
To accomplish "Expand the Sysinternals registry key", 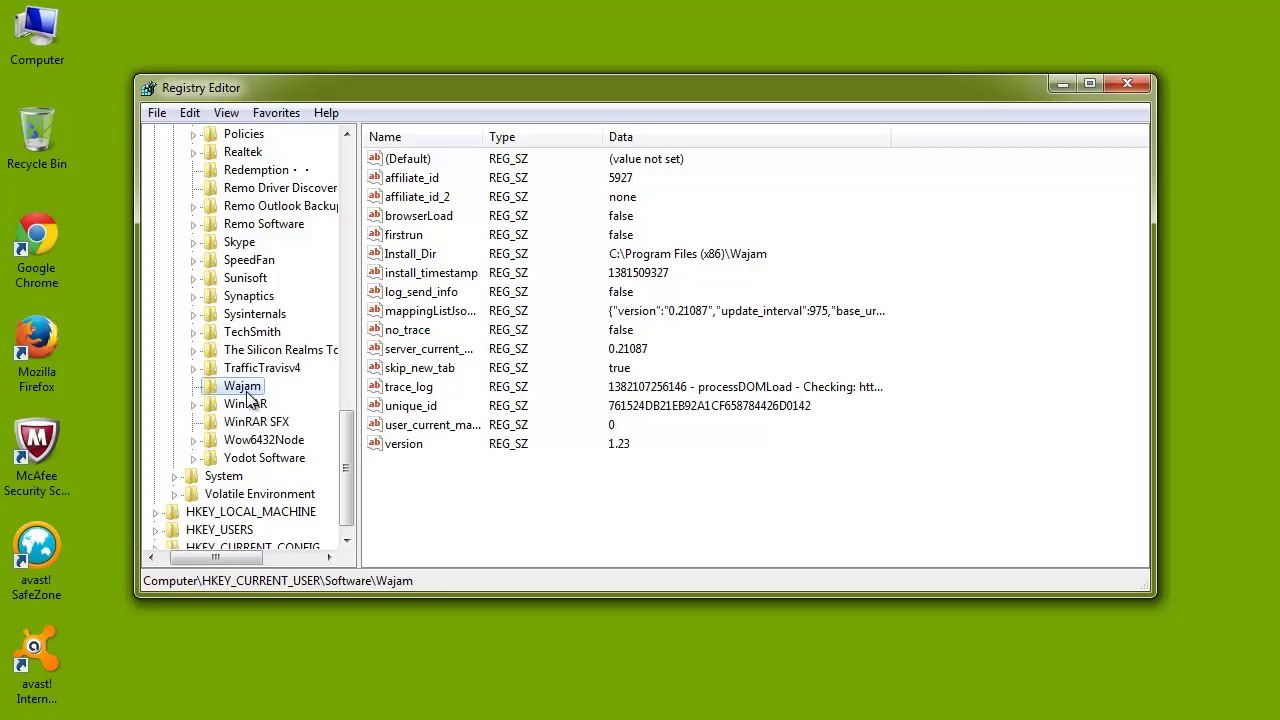I will click(193, 314).
